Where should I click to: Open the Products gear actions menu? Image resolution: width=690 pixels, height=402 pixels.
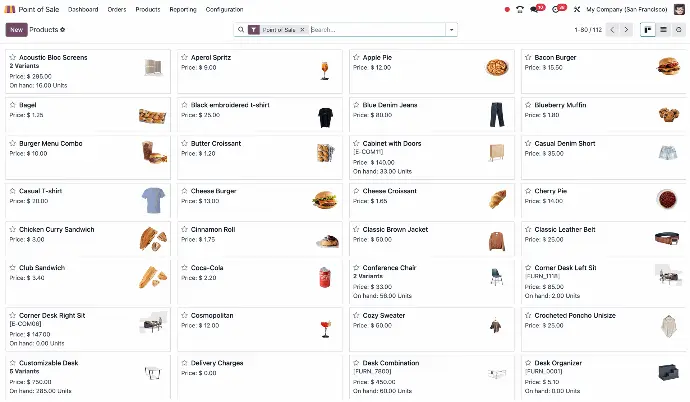tap(63, 30)
